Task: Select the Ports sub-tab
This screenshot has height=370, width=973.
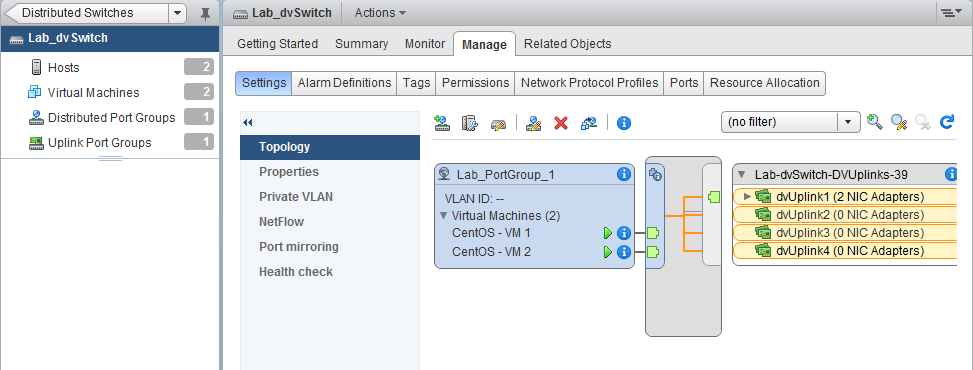Action: [x=684, y=83]
